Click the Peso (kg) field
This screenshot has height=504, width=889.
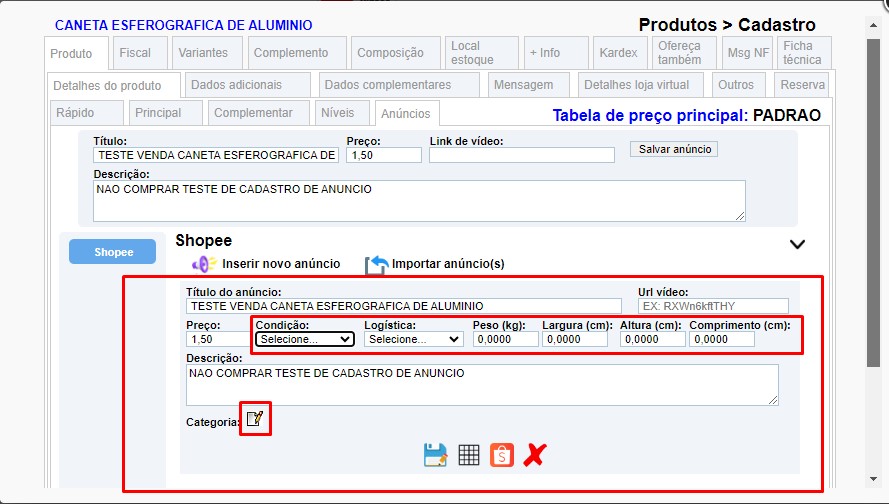click(x=506, y=339)
